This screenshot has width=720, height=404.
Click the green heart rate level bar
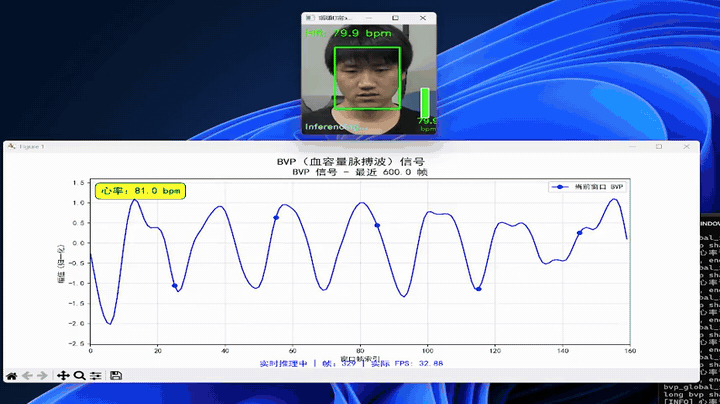(x=425, y=103)
